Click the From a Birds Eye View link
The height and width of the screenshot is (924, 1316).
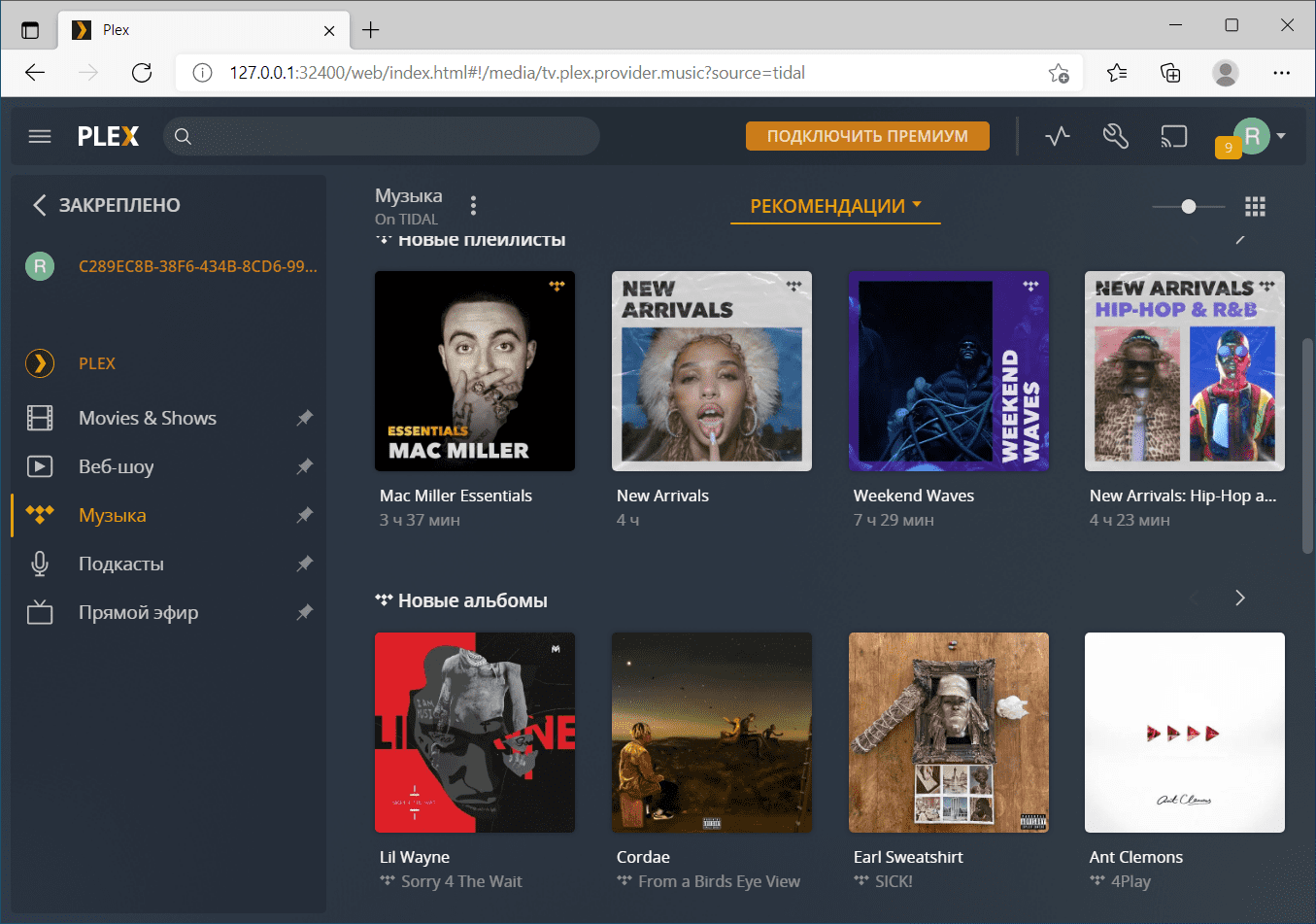720,881
